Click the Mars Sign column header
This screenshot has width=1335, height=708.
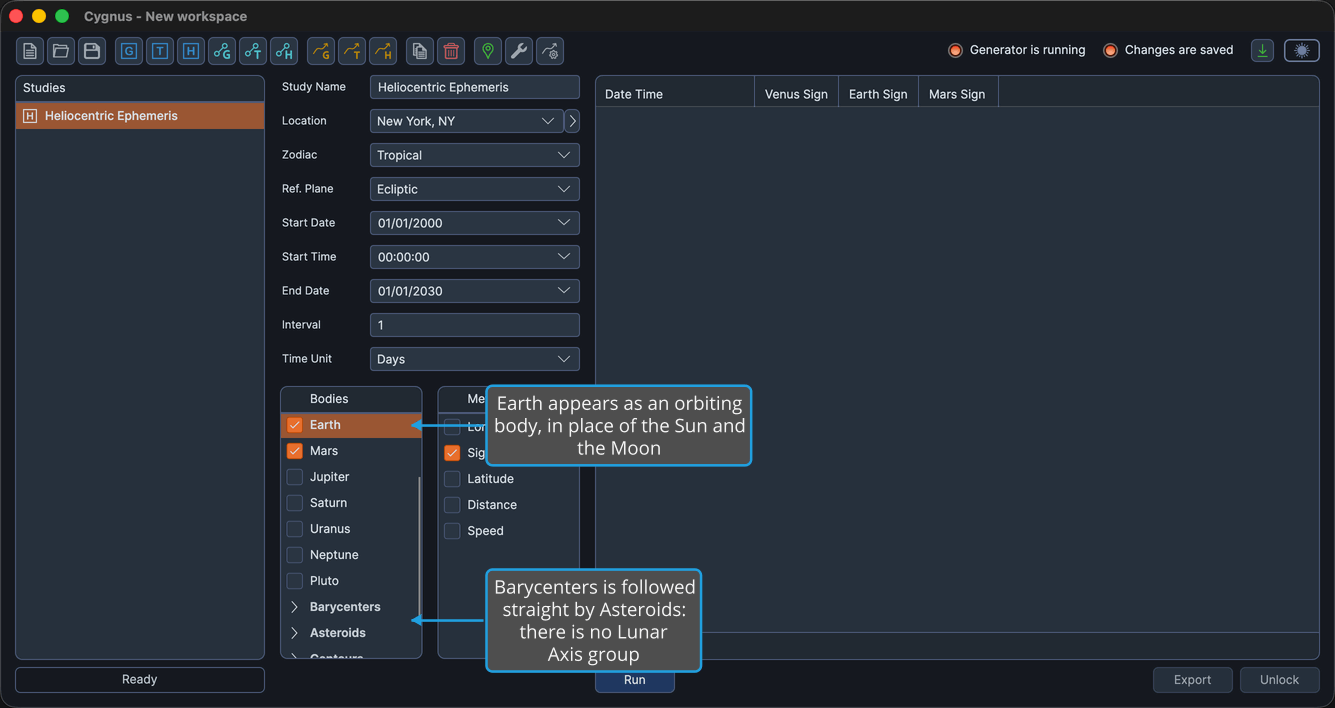(958, 94)
